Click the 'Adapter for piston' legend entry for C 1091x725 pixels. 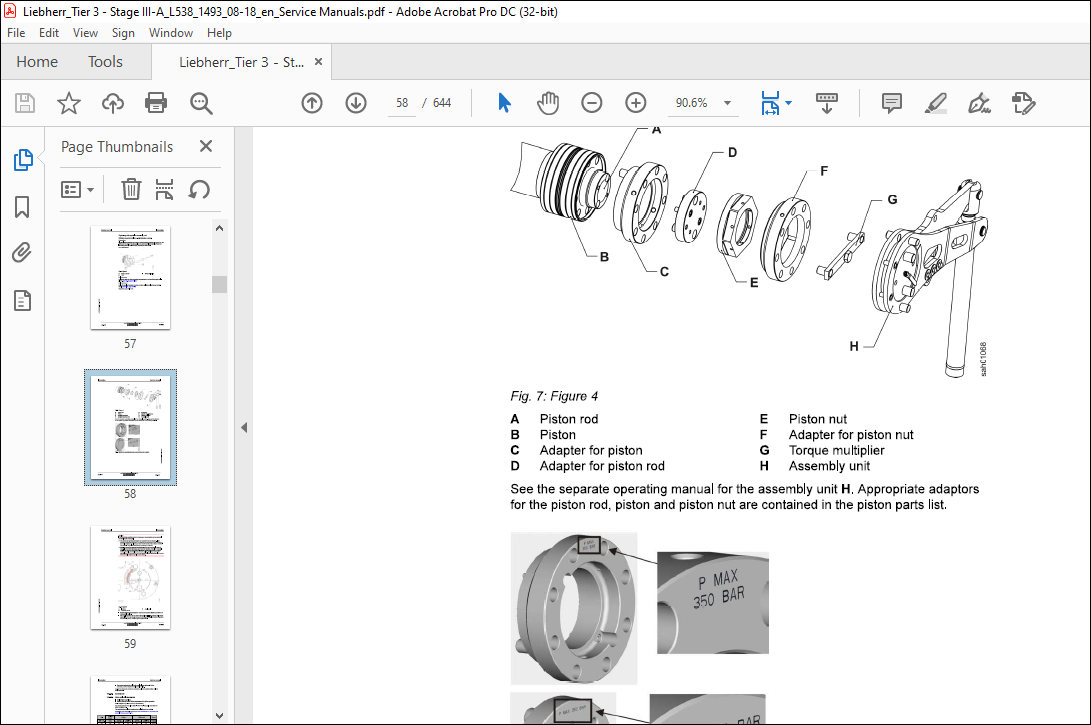(x=591, y=450)
